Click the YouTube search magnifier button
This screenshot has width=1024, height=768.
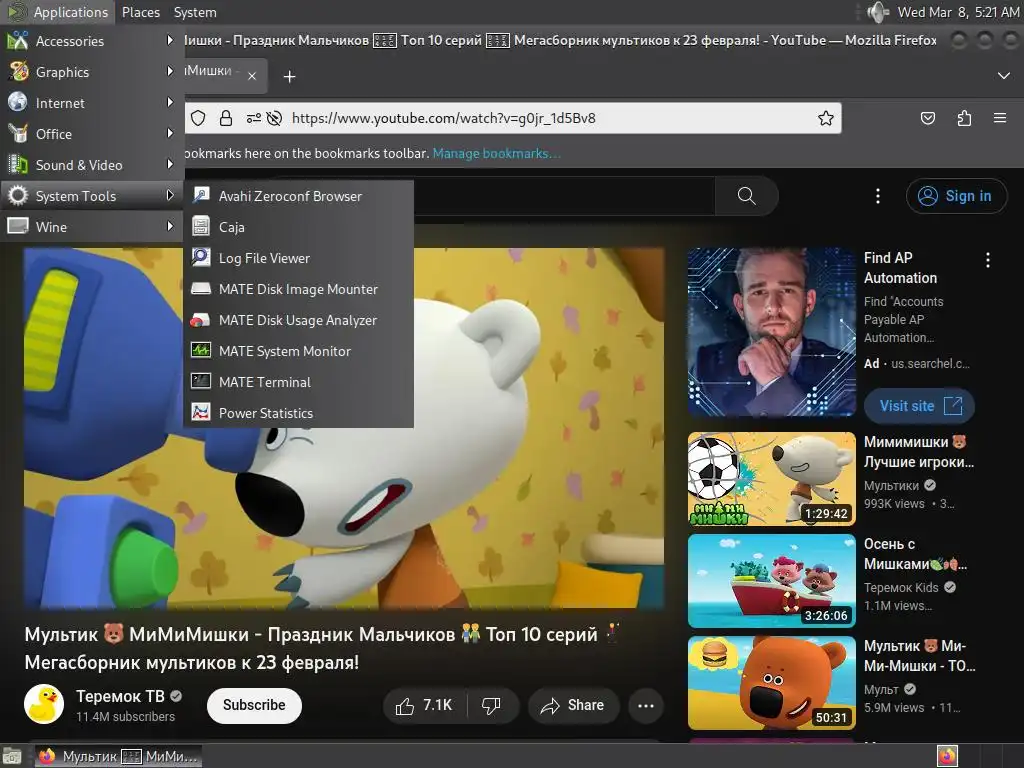[746, 196]
